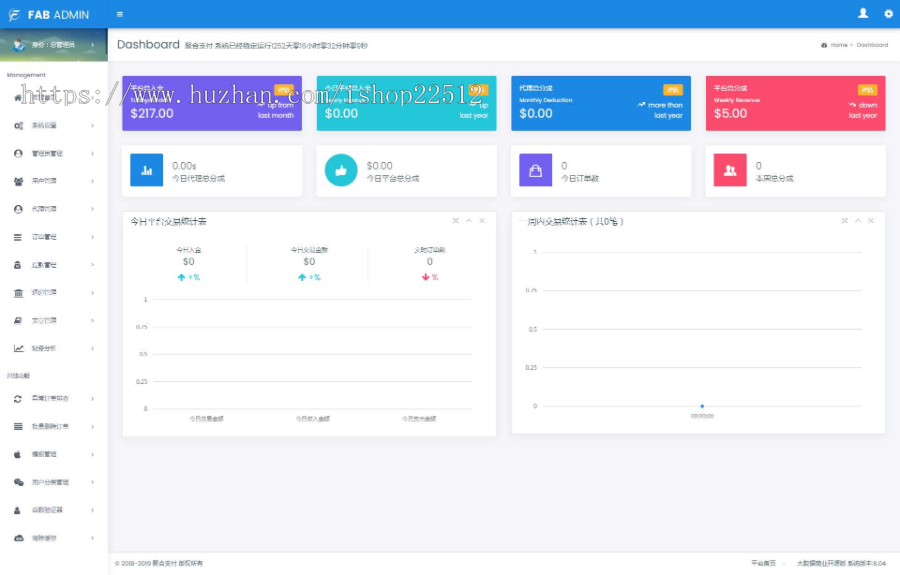Screen dimensions: 900x575
Task: Expand the 批量删除订单 menu chevron
Action: [x=92, y=426]
